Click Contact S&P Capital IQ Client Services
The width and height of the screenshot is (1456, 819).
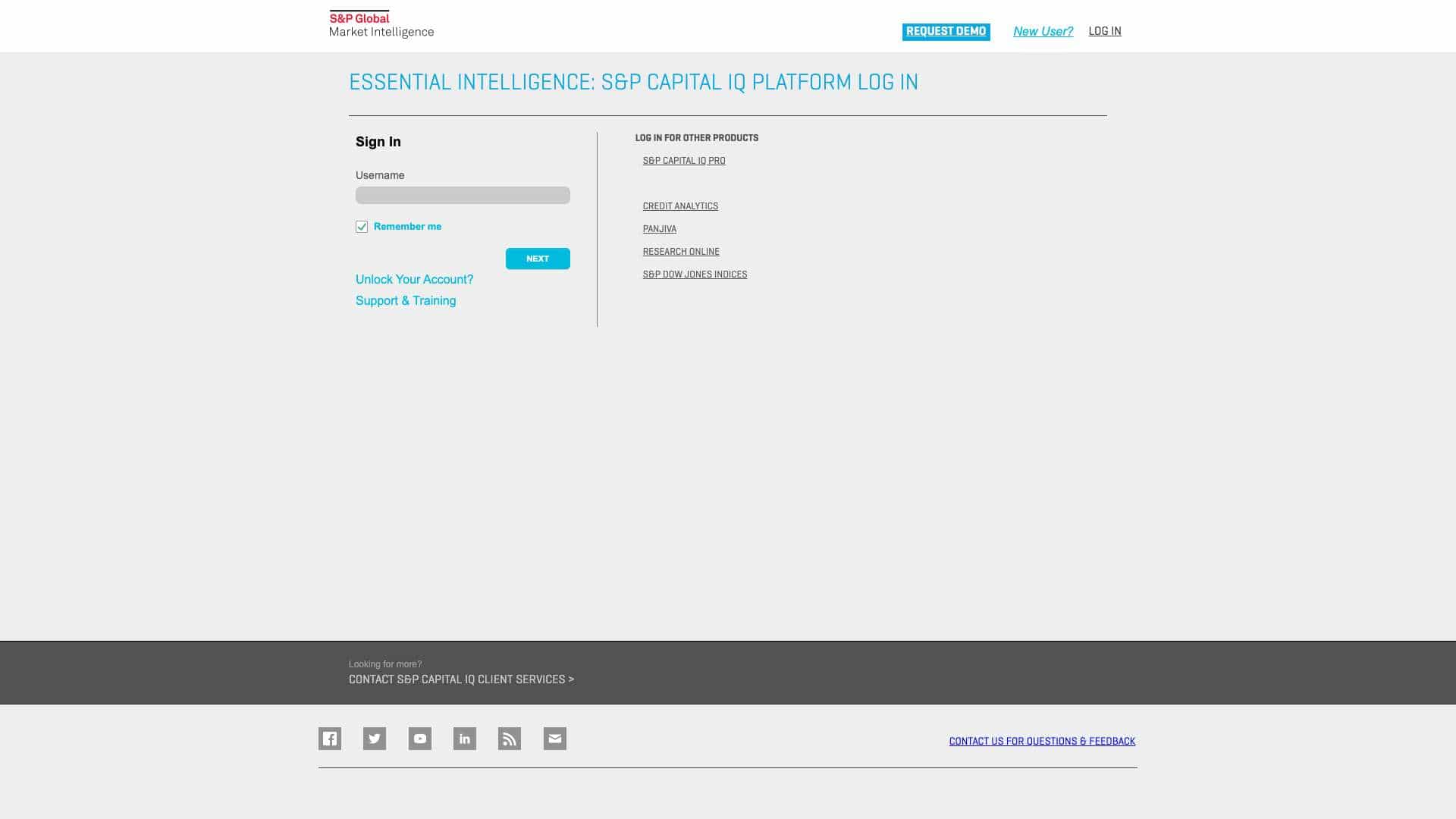[x=461, y=679]
